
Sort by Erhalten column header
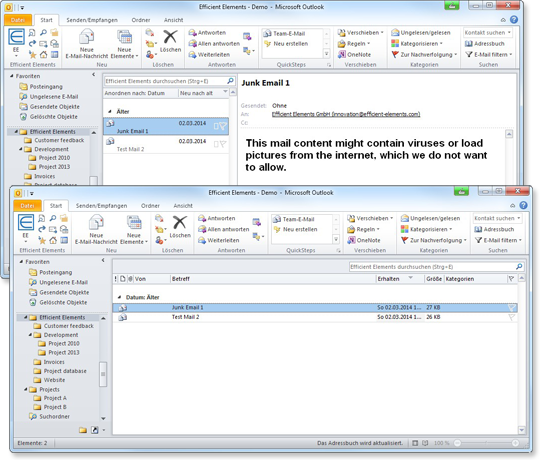click(x=400, y=279)
